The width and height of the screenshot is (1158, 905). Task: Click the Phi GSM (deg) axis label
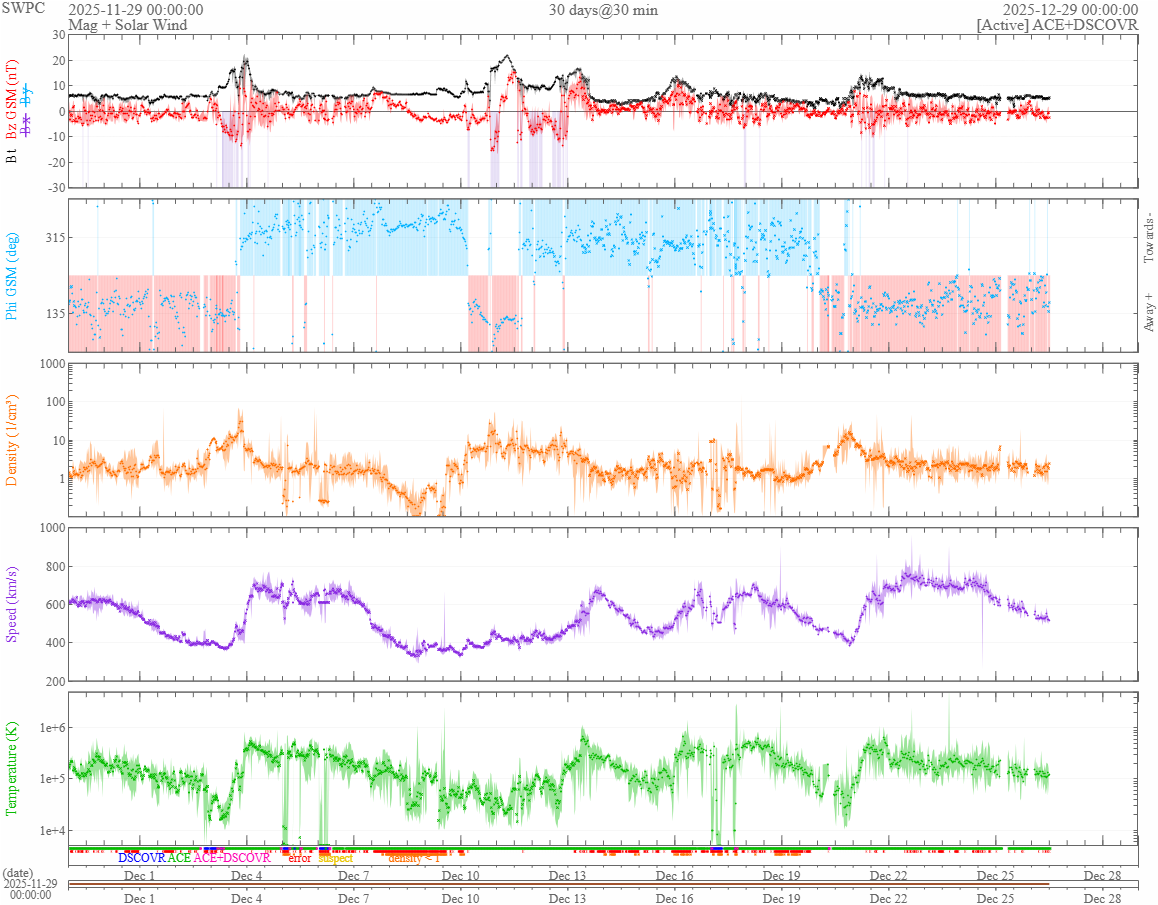pos(11,276)
